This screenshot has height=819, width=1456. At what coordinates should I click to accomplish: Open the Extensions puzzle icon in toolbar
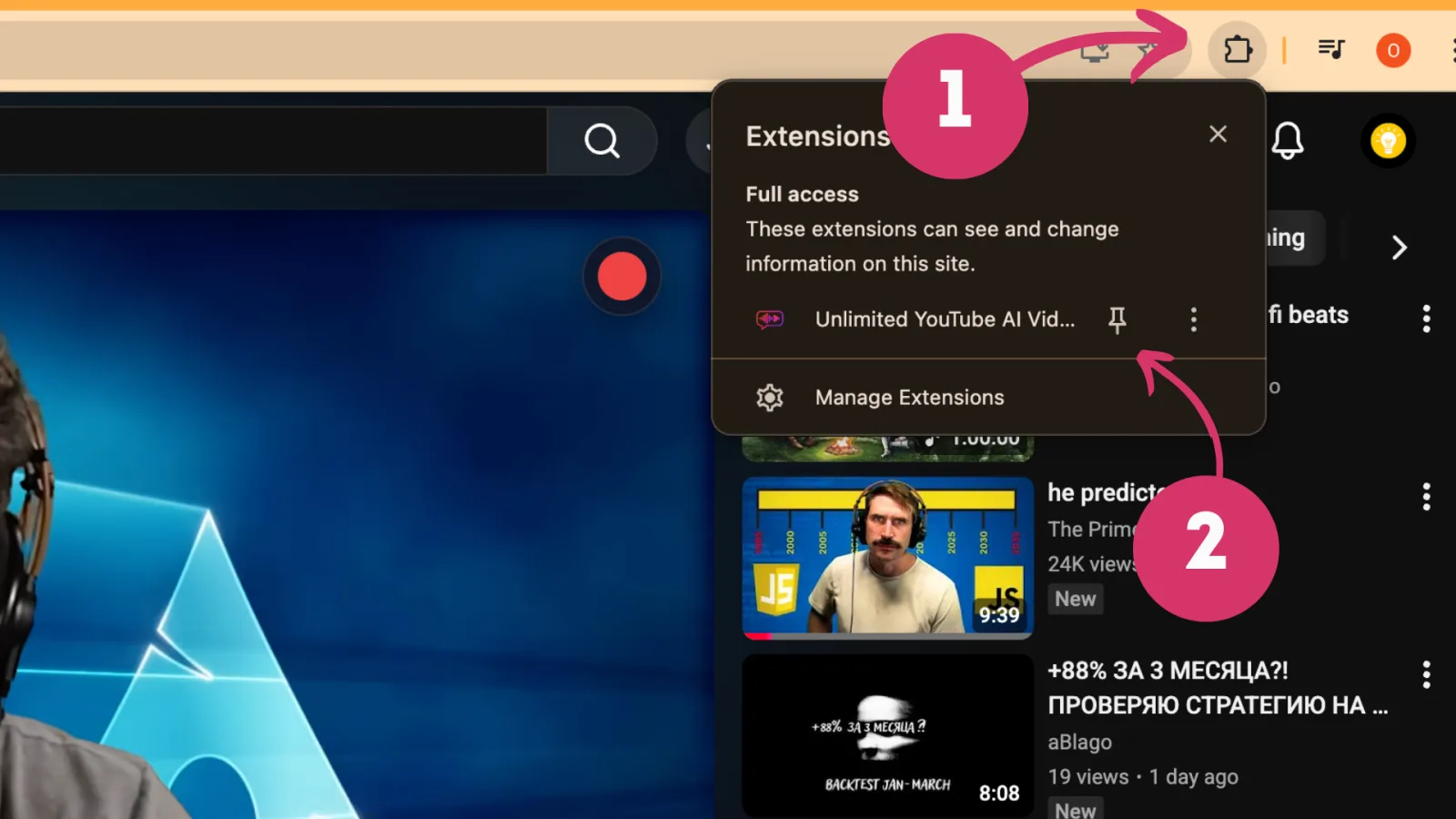pyautogui.click(x=1237, y=49)
